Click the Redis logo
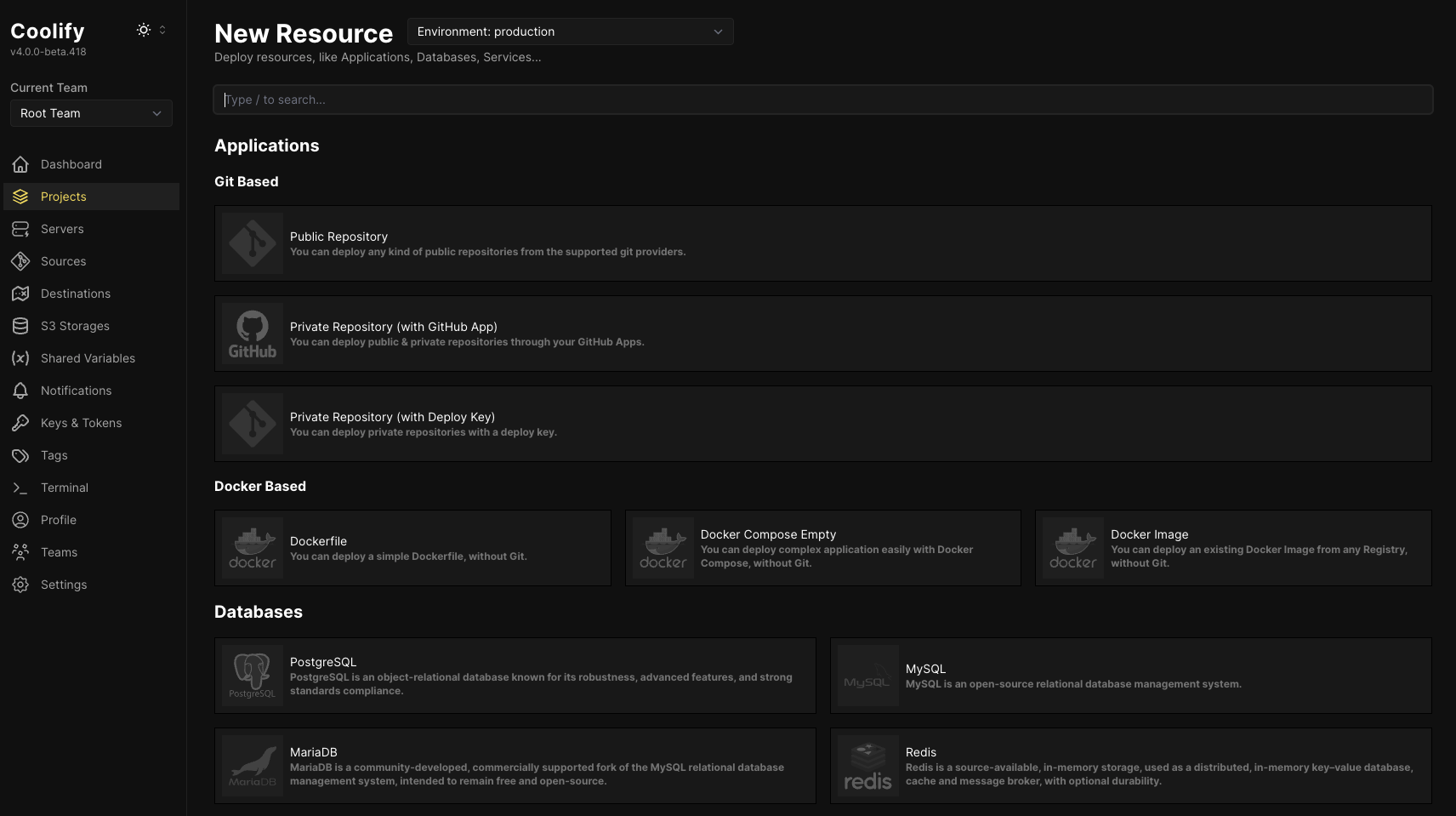 coord(868,766)
